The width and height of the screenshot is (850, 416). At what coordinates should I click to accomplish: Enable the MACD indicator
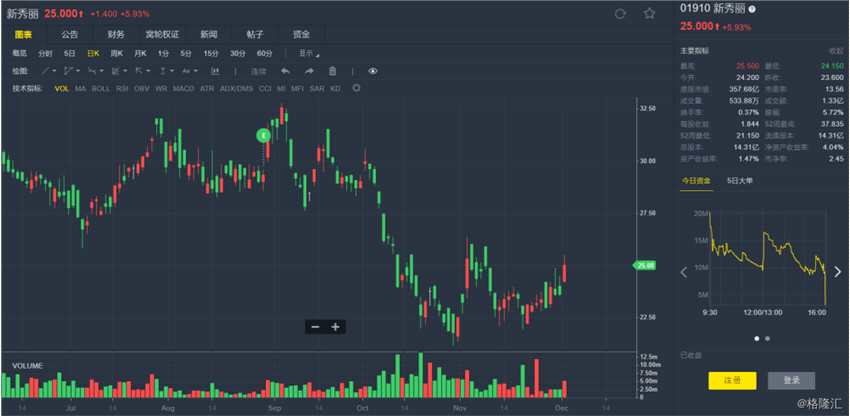pyautogui.click(x=183, y=88)
